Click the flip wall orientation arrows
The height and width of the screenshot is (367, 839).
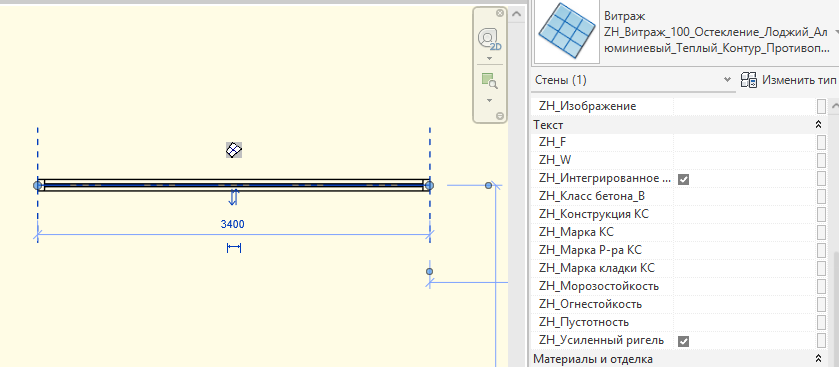click(x=233, y=197)
